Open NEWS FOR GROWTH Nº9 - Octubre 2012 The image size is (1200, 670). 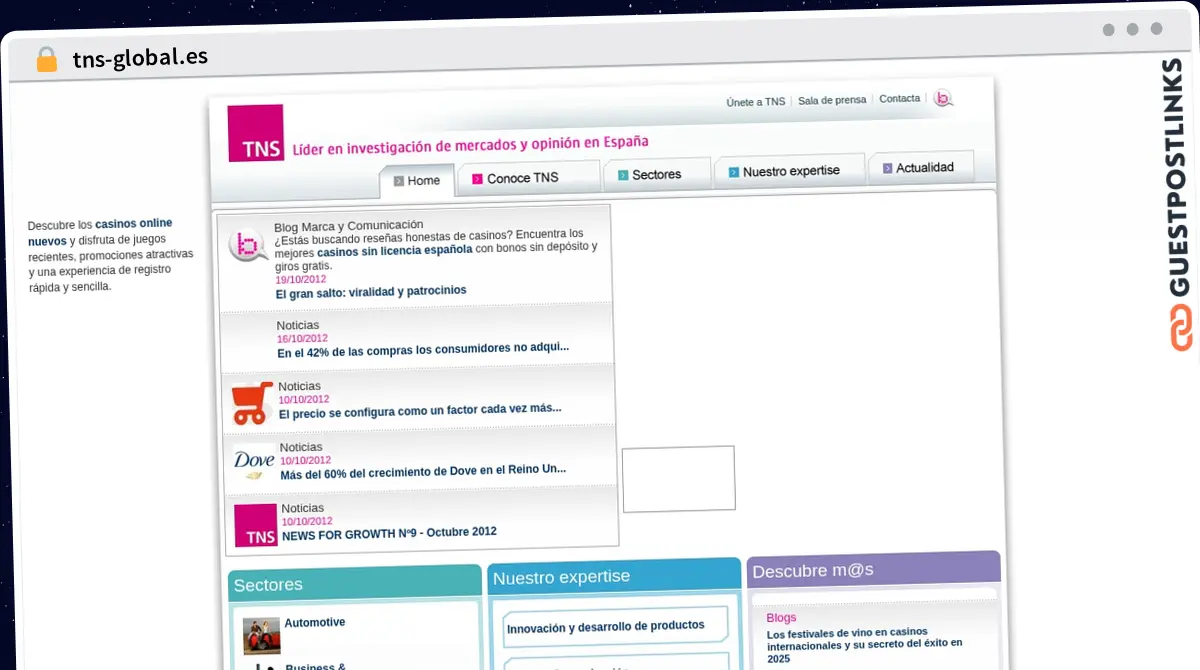(389, 533)
